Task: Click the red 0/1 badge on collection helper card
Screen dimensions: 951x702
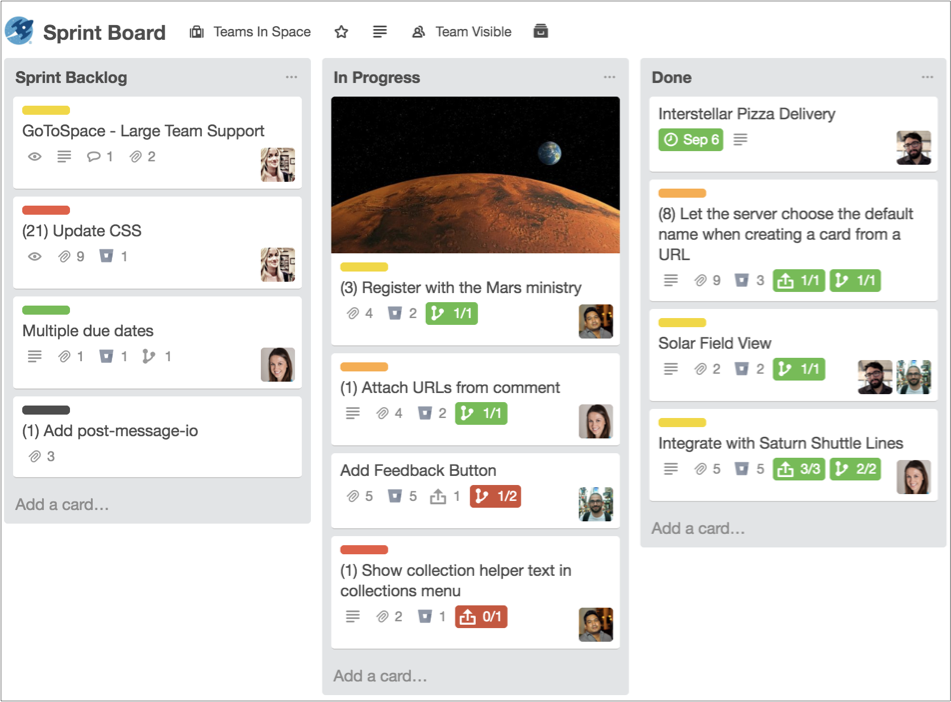Action: point(481,617)
